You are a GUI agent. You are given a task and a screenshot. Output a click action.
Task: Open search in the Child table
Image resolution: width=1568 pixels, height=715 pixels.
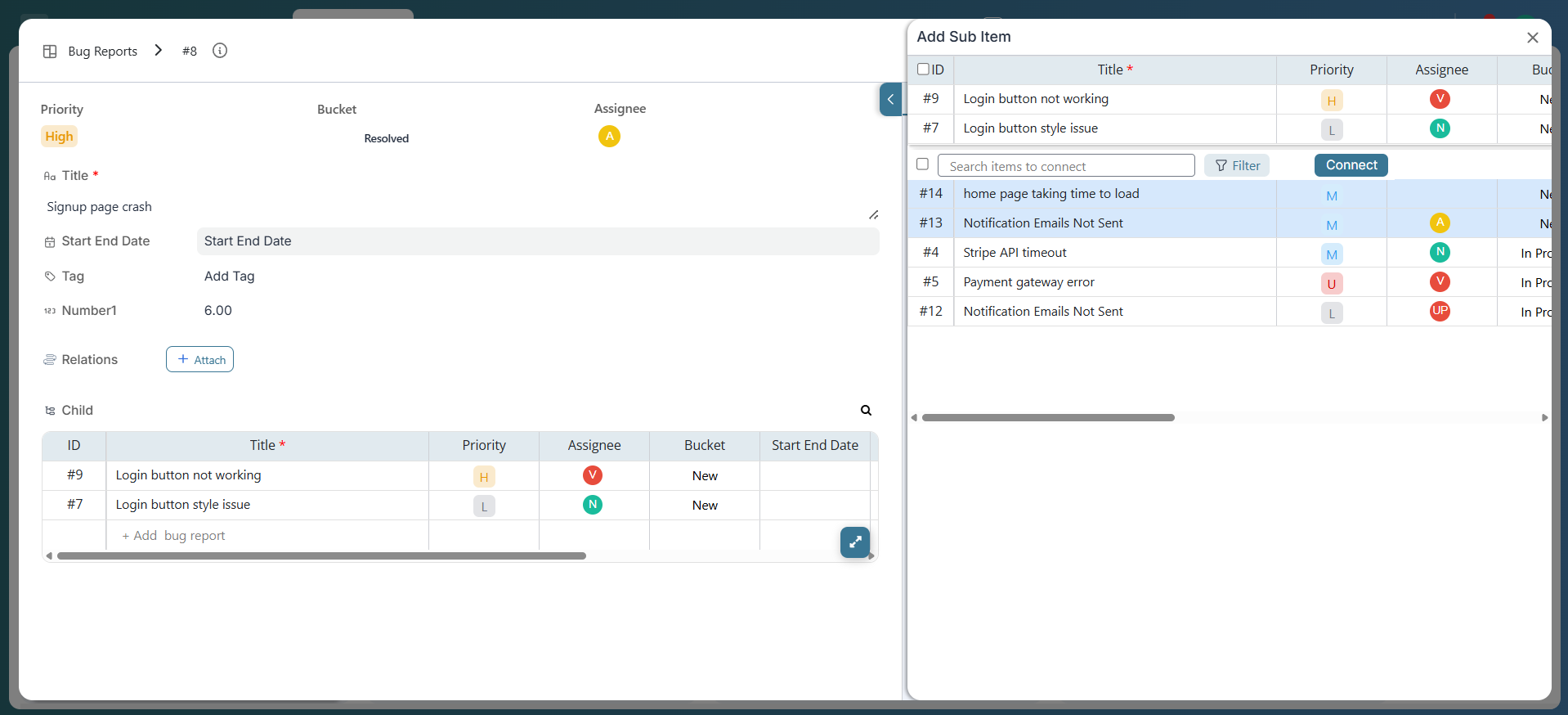pyautogui.click(x=866, y=411)
